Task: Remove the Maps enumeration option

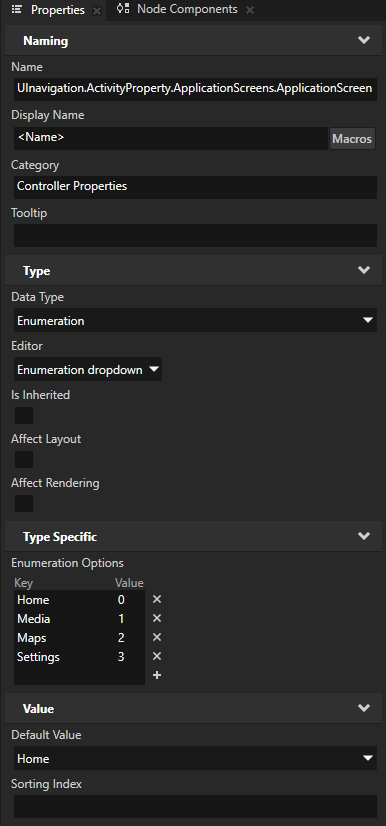Action: click(156, 637)
